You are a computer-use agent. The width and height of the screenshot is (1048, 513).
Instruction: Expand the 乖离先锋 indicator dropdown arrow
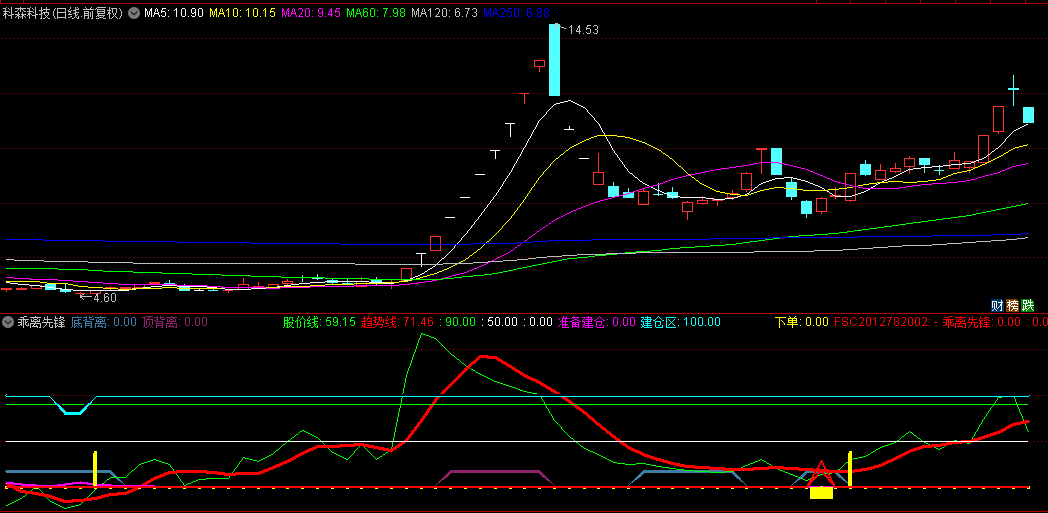point(8,323)
